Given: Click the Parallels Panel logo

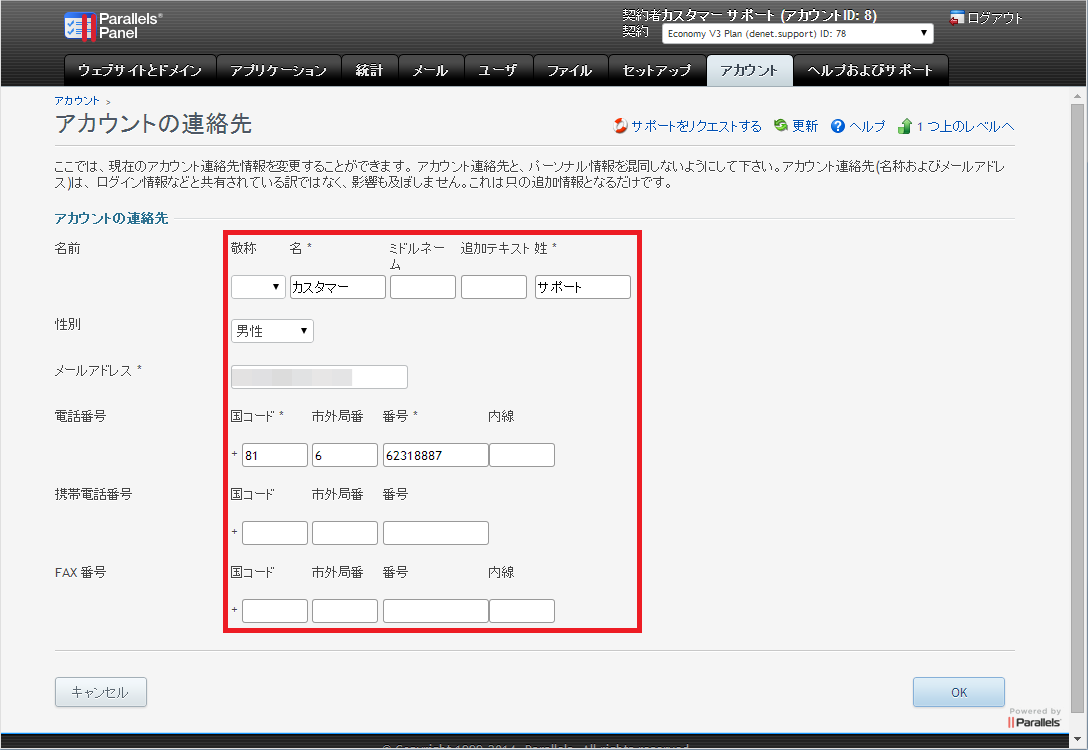Looking at the screenshot, I should pyautogui.click(x=114, y=26).
